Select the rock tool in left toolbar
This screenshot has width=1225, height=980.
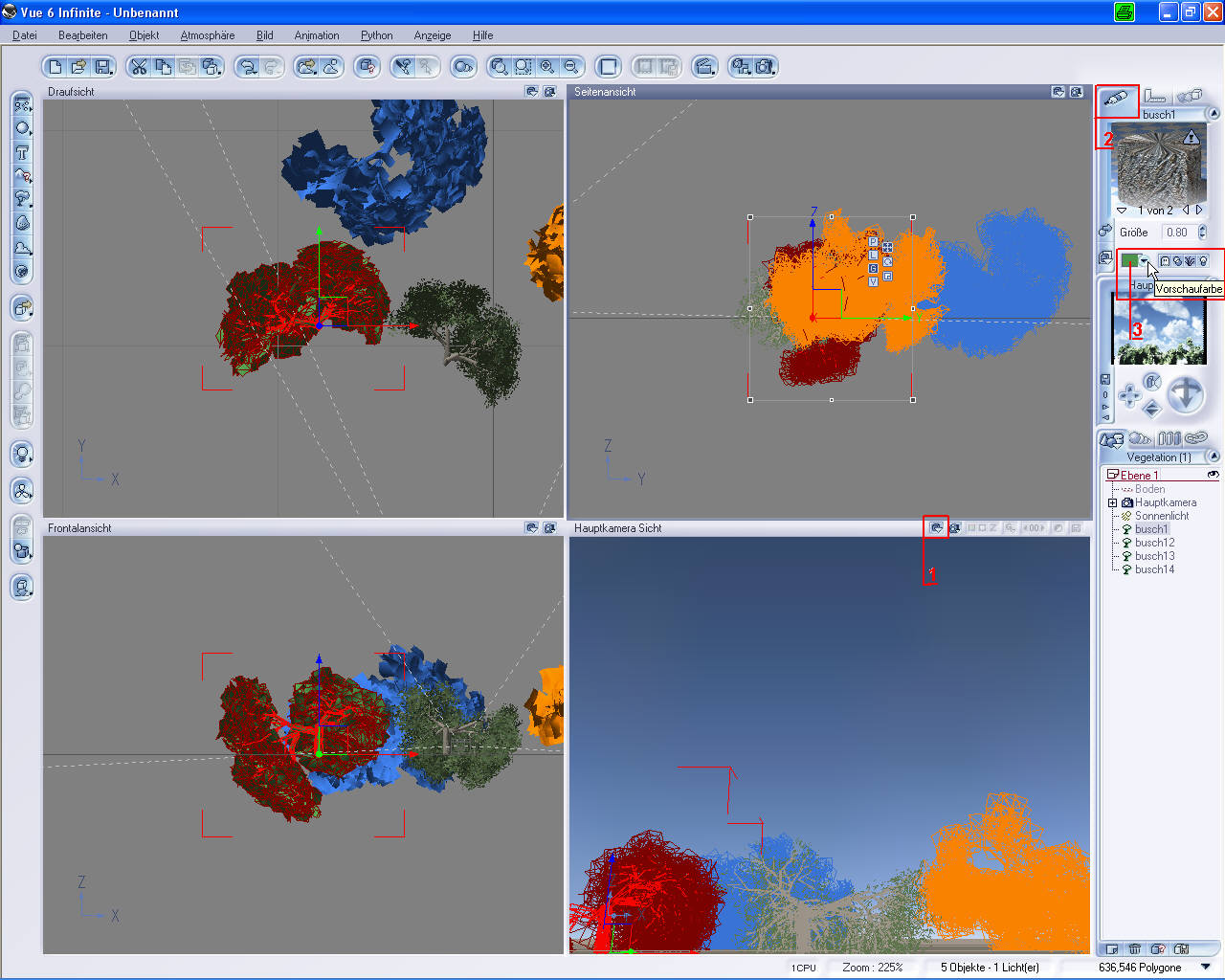22,223
